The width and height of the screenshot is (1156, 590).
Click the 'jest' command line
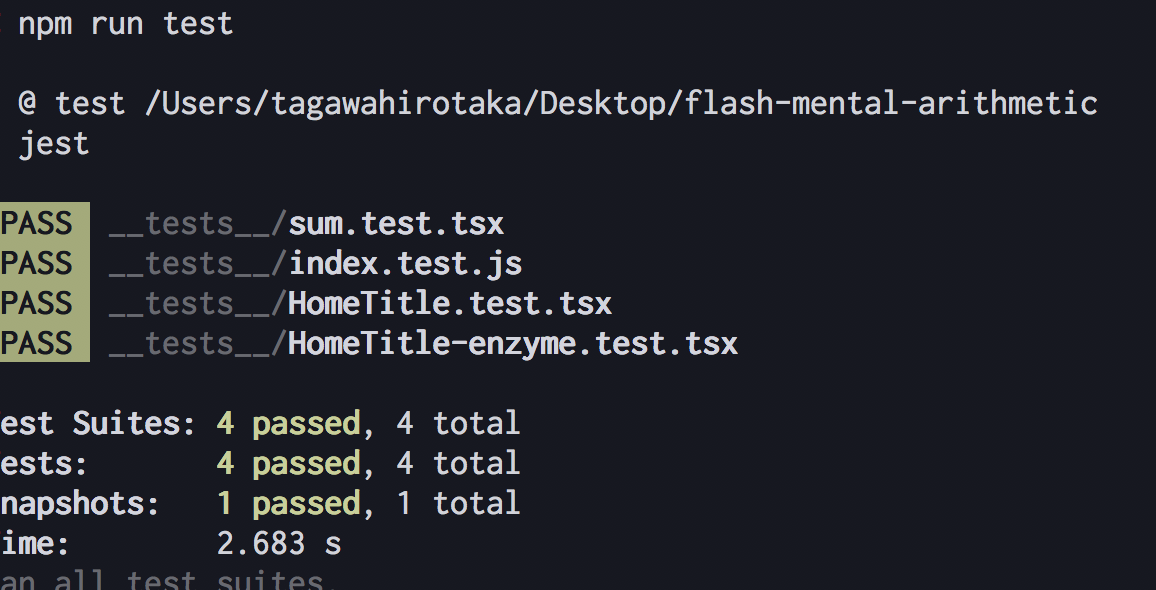(x=54, y=143)
